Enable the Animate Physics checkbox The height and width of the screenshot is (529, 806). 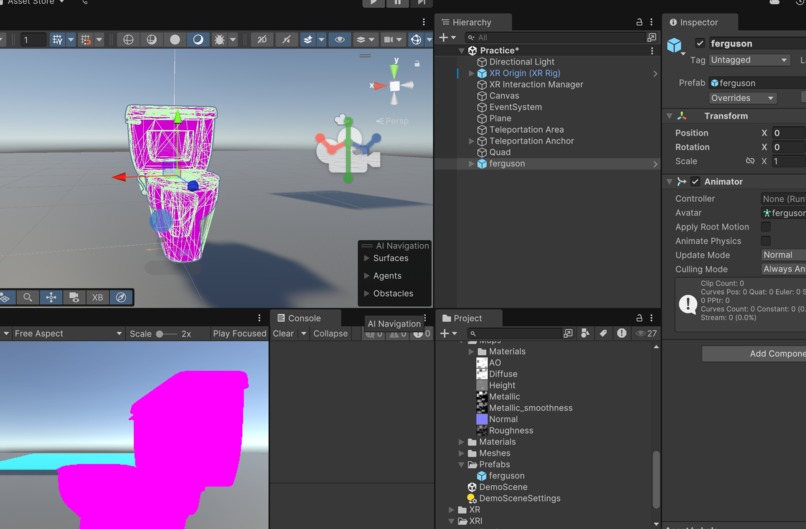pos(765,241)
